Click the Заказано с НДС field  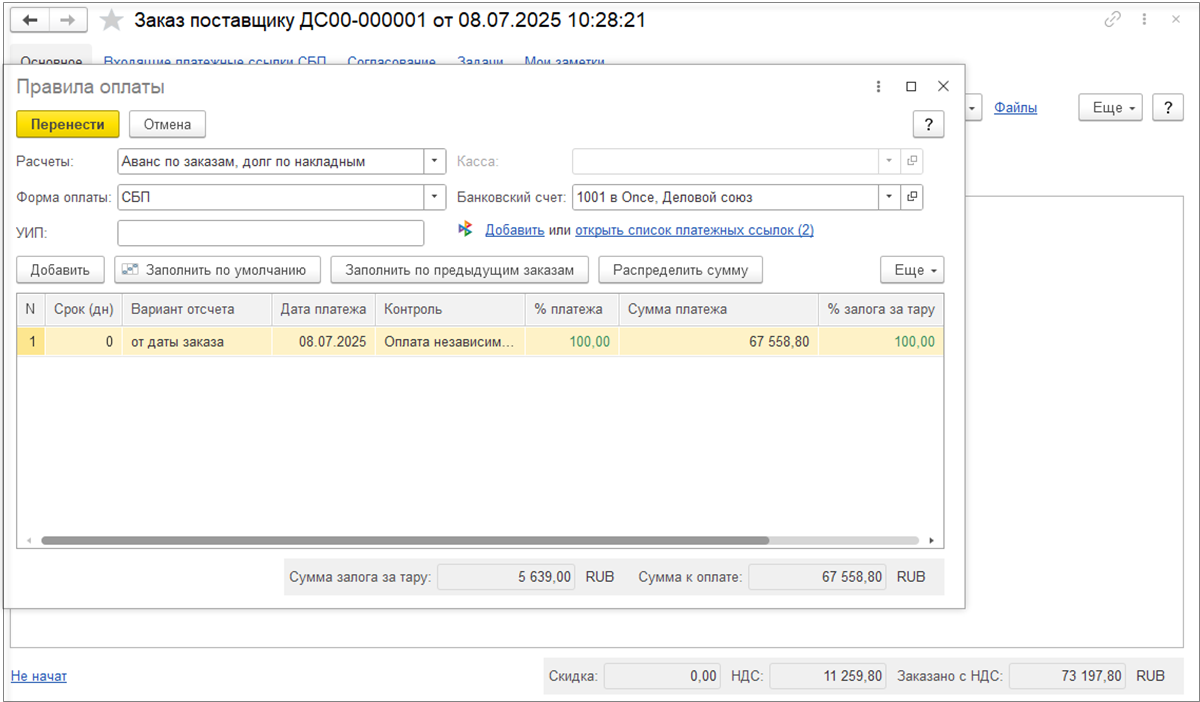1066,676
